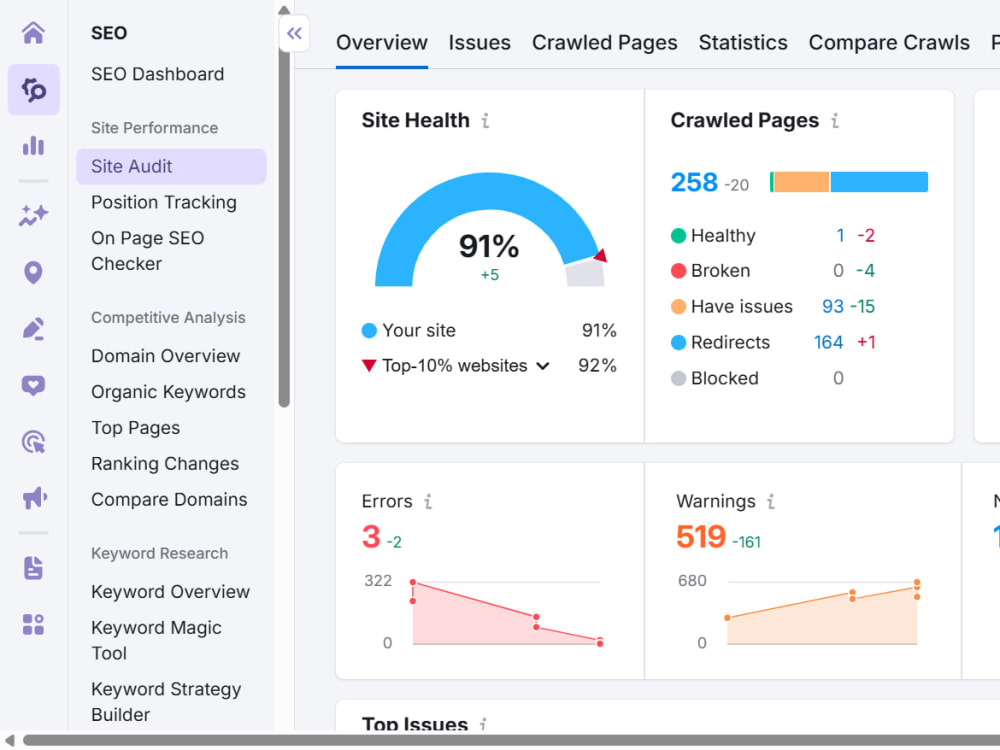Click Redirects count 164
The width and height of the screenshot is (1000, 750).
pos(828,342)
